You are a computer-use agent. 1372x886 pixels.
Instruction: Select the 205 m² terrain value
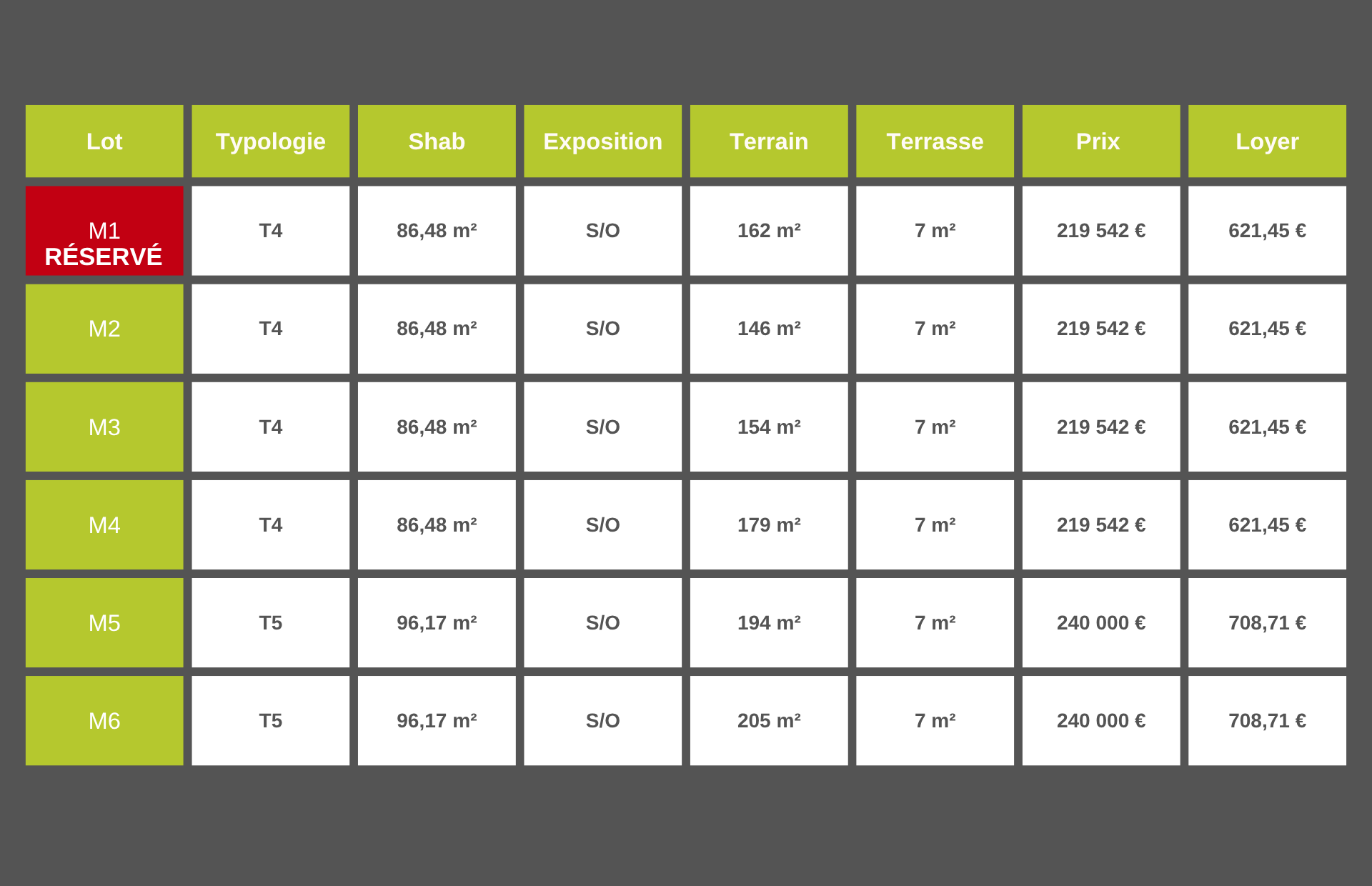(x=769, y=720)
